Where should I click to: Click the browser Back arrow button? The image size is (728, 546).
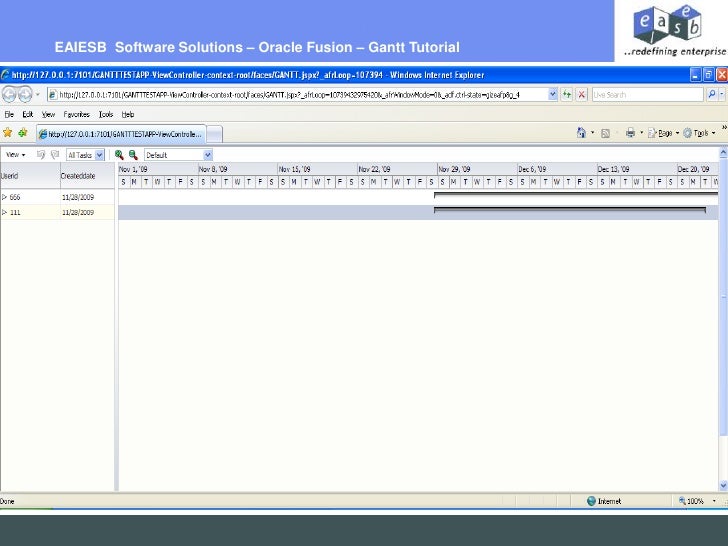click(x=9, y=94)
